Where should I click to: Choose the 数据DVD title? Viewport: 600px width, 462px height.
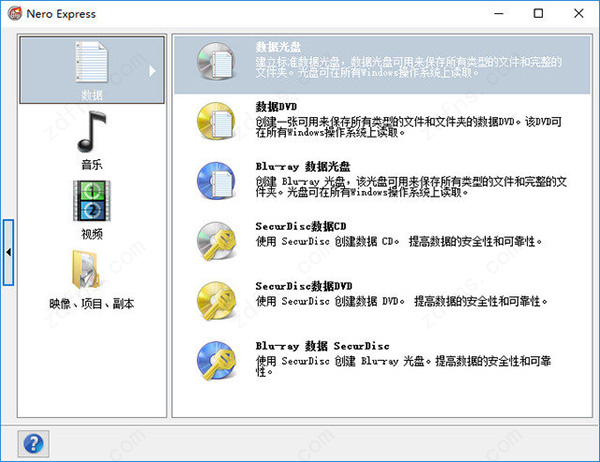point(276,106)
